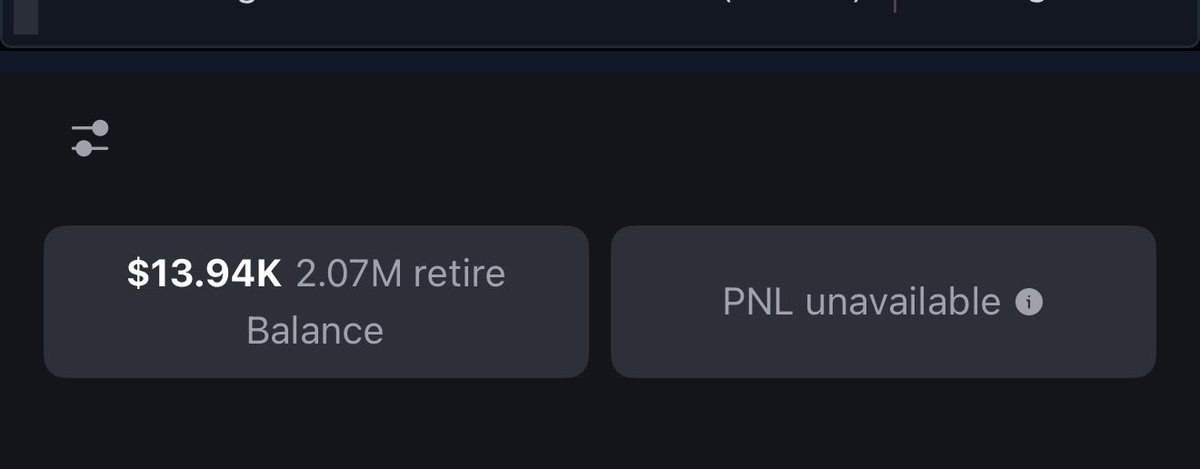Focus the partially visible top panel
1200x469 pixels.
click(x=600, y=23)
